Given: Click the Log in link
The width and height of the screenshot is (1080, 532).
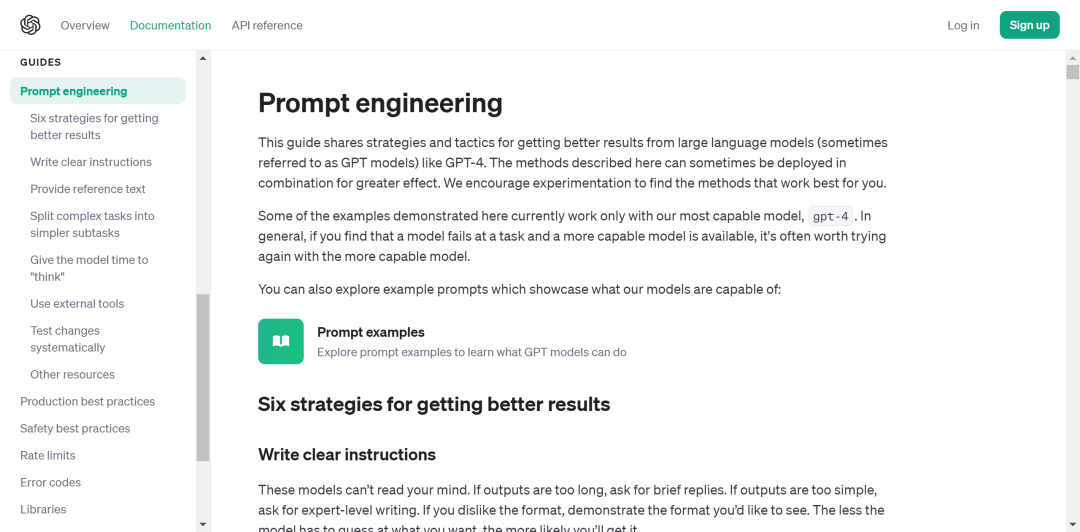Looking at the screenshot, I should (x=963, y=25).
